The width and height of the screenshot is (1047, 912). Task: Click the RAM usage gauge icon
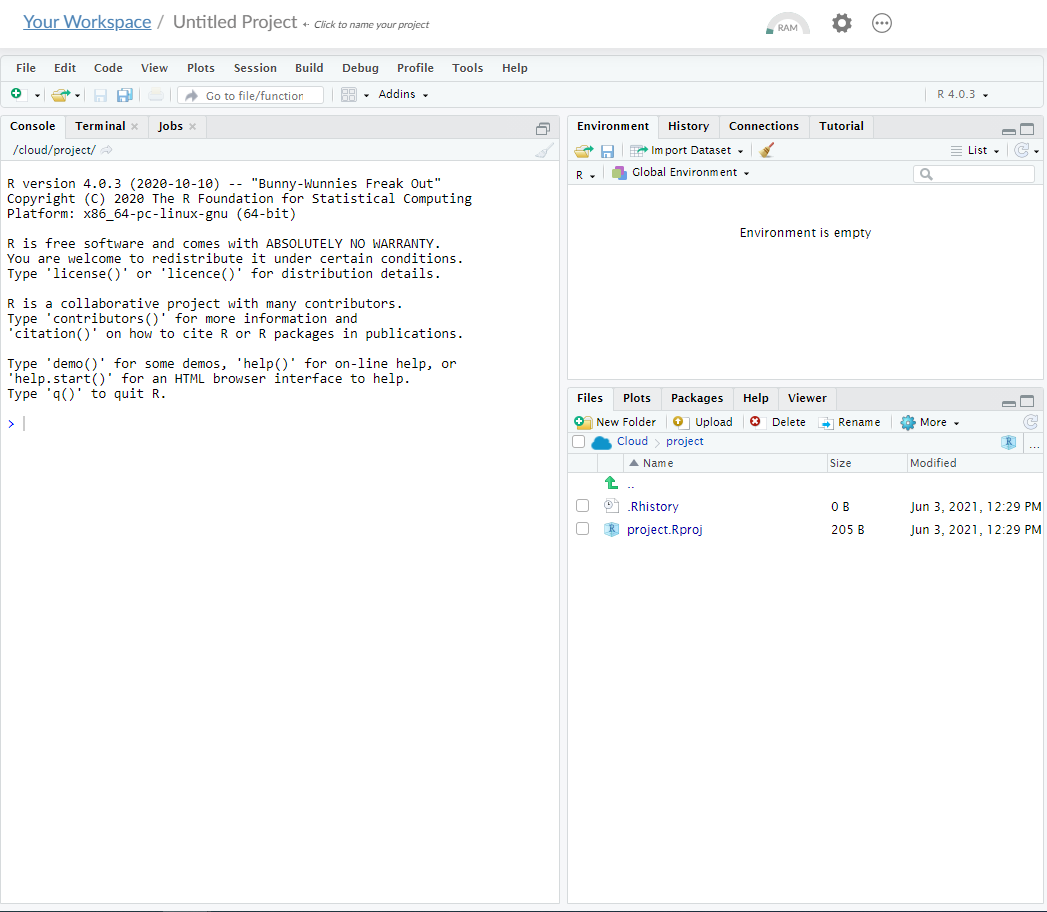coord(787,24)
